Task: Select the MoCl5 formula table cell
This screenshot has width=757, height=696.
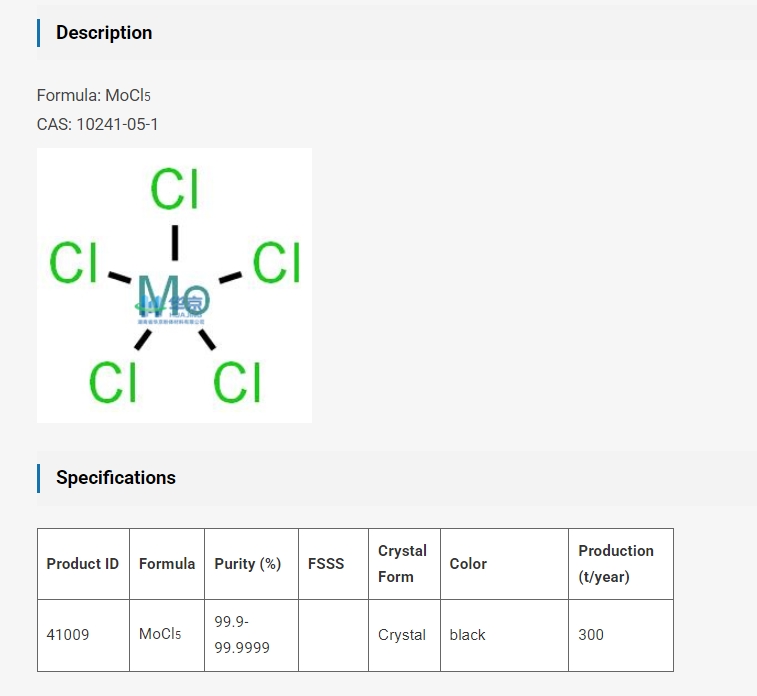Action: [160, 635]
